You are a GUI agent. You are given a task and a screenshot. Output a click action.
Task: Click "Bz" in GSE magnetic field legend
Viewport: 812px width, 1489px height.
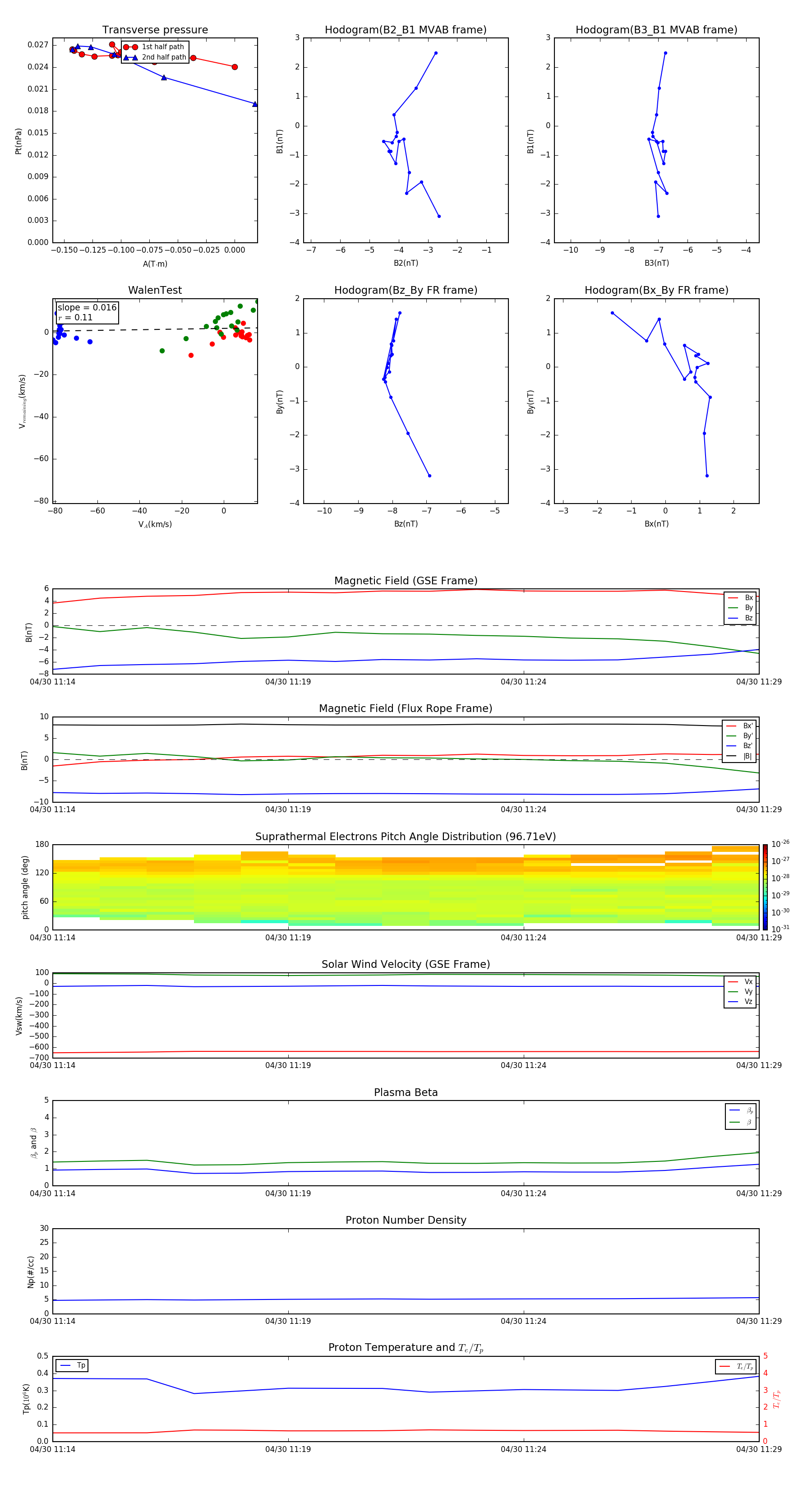click(x=748, y=618)
